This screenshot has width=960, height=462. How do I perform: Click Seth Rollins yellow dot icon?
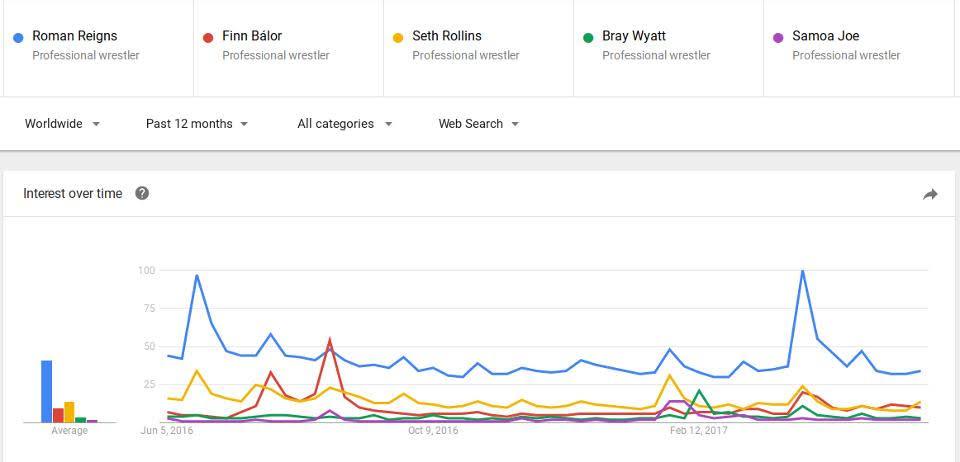(x=398, y=37)
